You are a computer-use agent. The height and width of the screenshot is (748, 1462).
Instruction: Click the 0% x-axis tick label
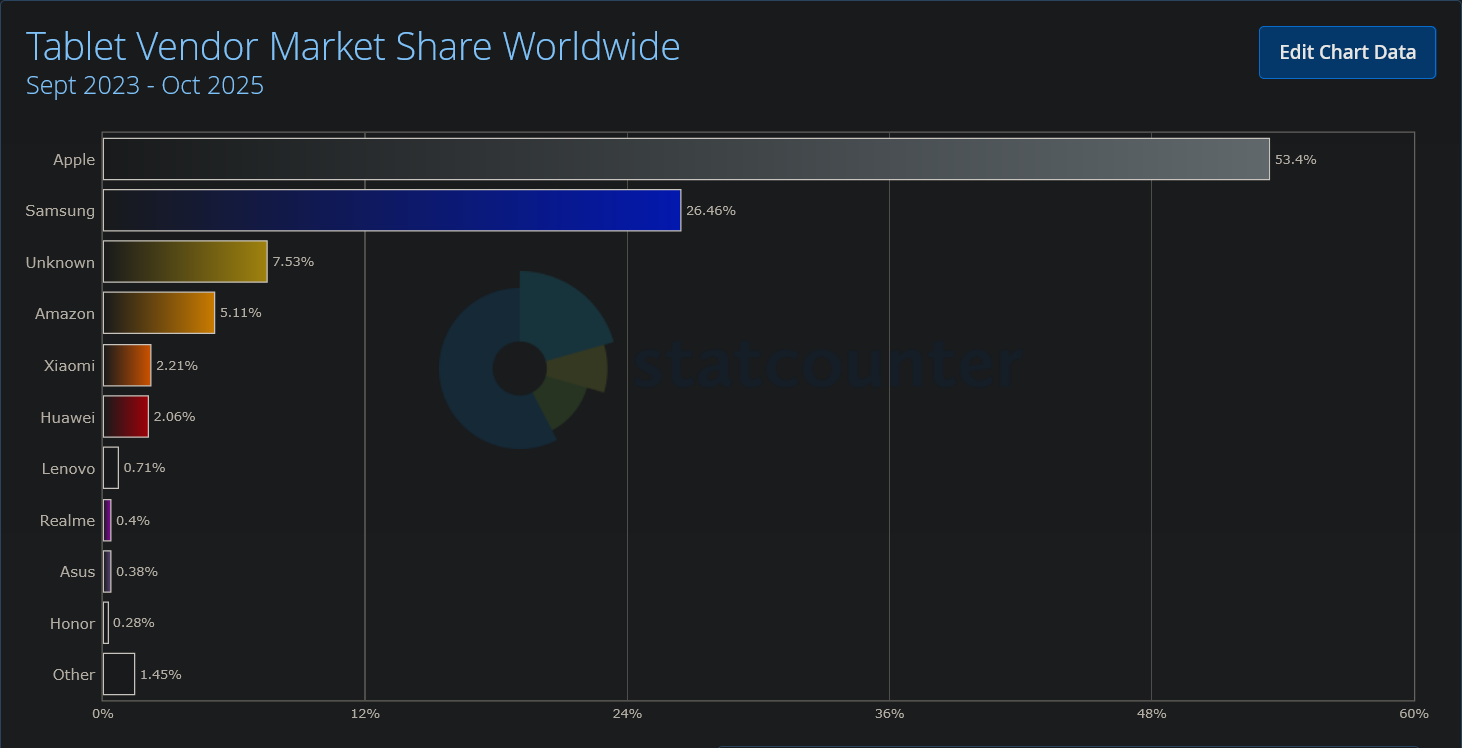[103, 714]
